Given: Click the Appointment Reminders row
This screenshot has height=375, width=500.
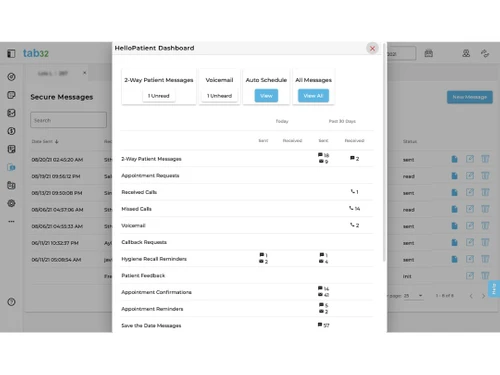Looking at the screenshot, I should pyautogui.click(x=247, y=309).
